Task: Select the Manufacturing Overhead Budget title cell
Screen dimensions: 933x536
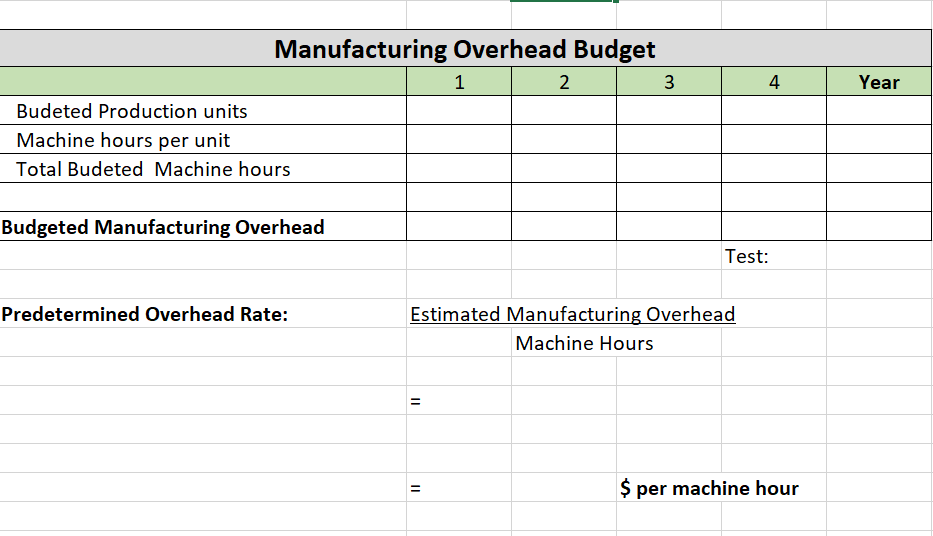Action: pos(465,48)
